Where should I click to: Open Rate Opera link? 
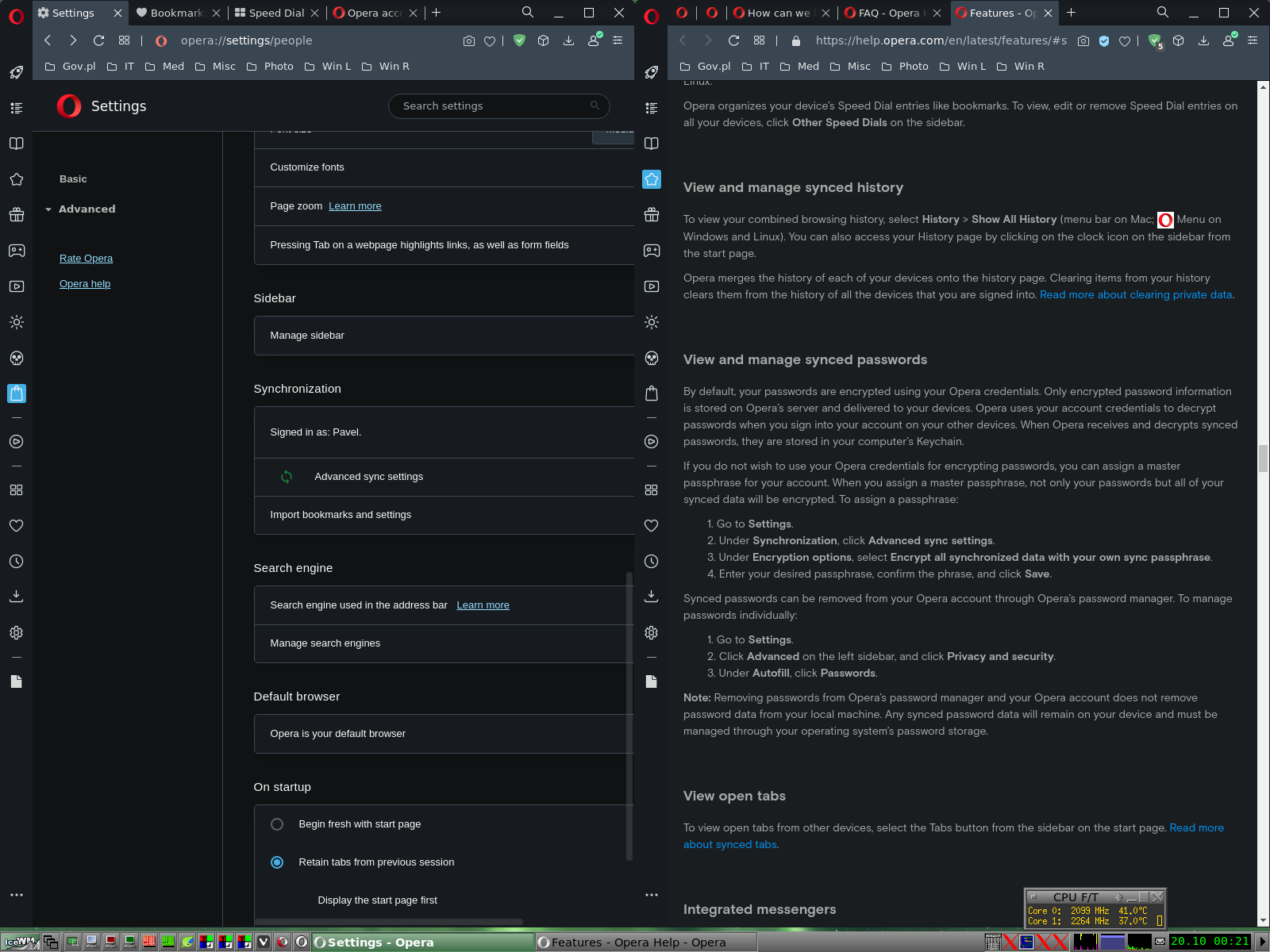(x=86, y=259)
